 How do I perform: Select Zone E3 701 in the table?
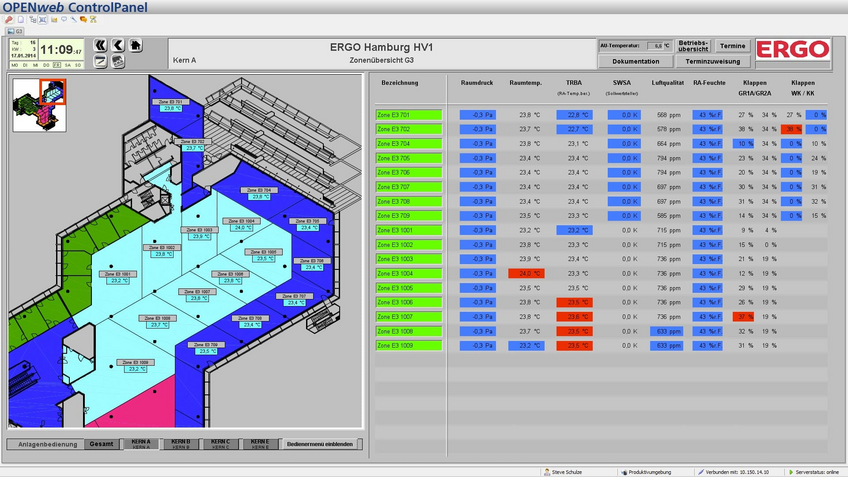pos(409,115)
